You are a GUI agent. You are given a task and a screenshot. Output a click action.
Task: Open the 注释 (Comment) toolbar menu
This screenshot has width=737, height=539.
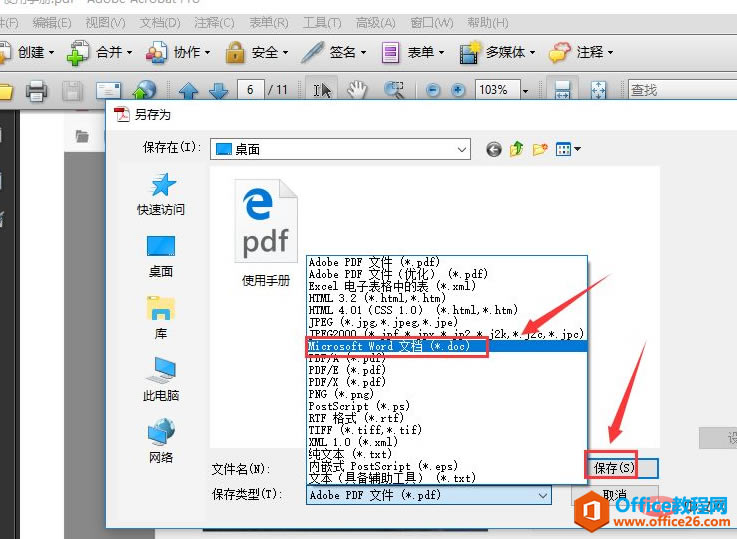click(x=581, y=52)
